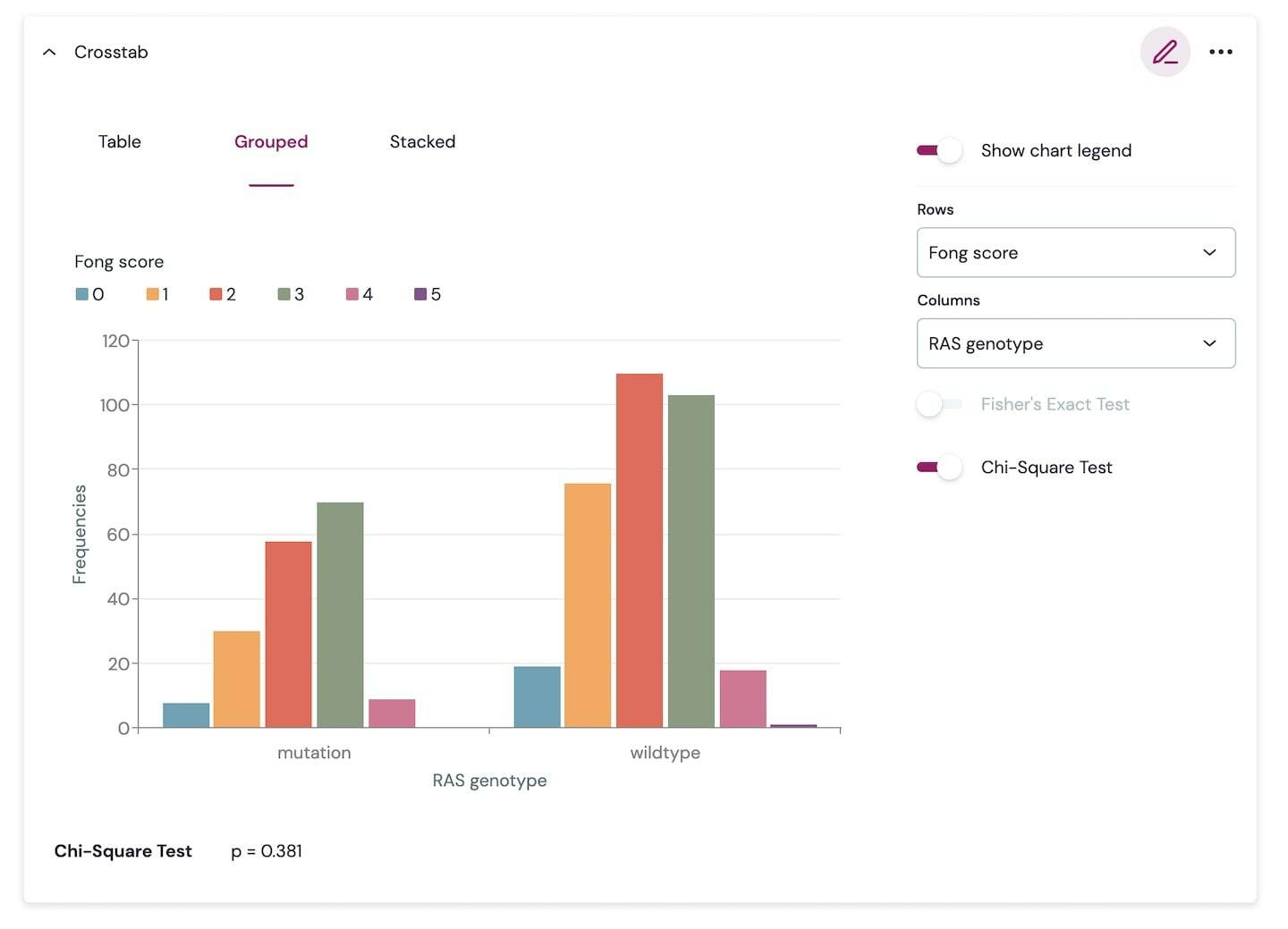
Task: Toggle the Show chart legend switch
Action: click(939, 150)
